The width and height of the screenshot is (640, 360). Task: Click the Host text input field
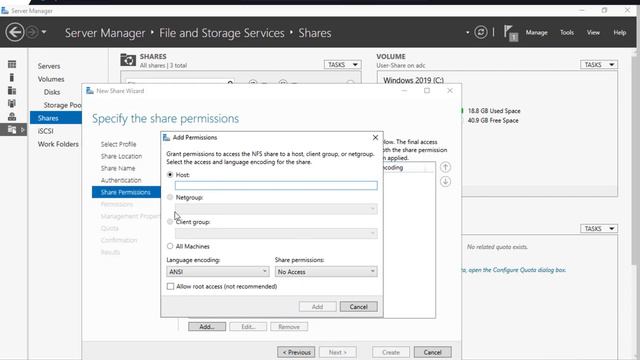coord(276,185)
